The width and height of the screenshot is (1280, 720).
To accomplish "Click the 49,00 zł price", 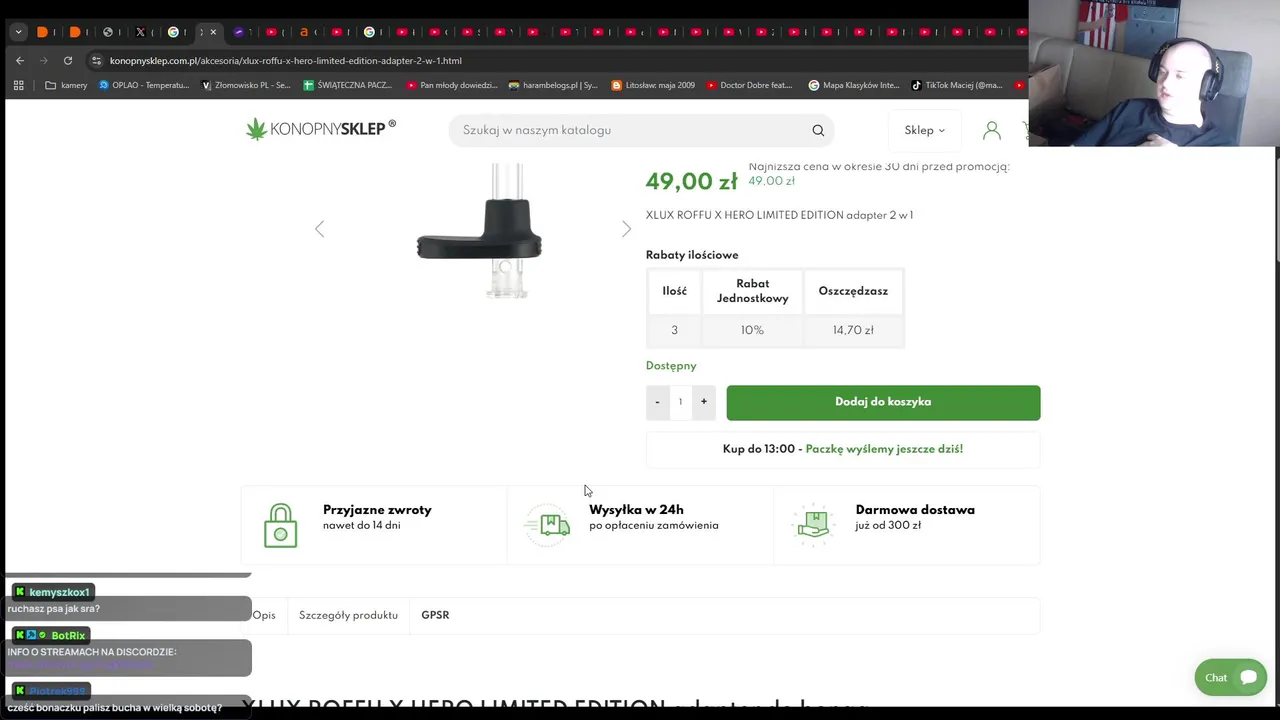I will (691, 181).
